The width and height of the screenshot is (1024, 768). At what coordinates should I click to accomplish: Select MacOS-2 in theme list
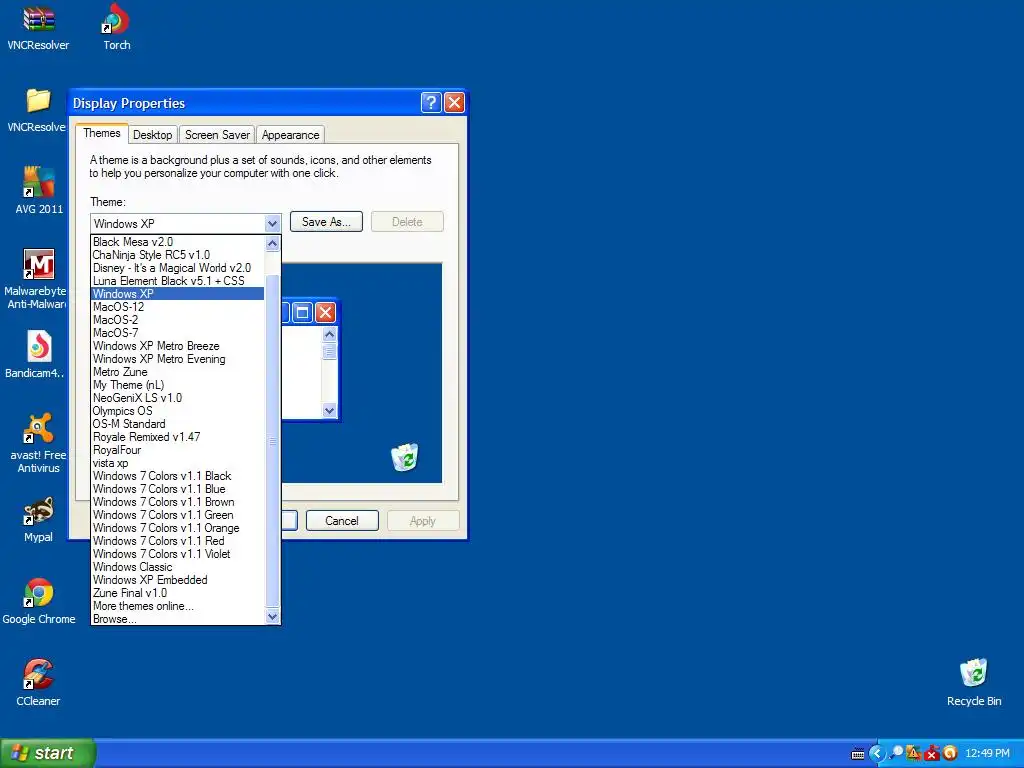pos(178,320)
